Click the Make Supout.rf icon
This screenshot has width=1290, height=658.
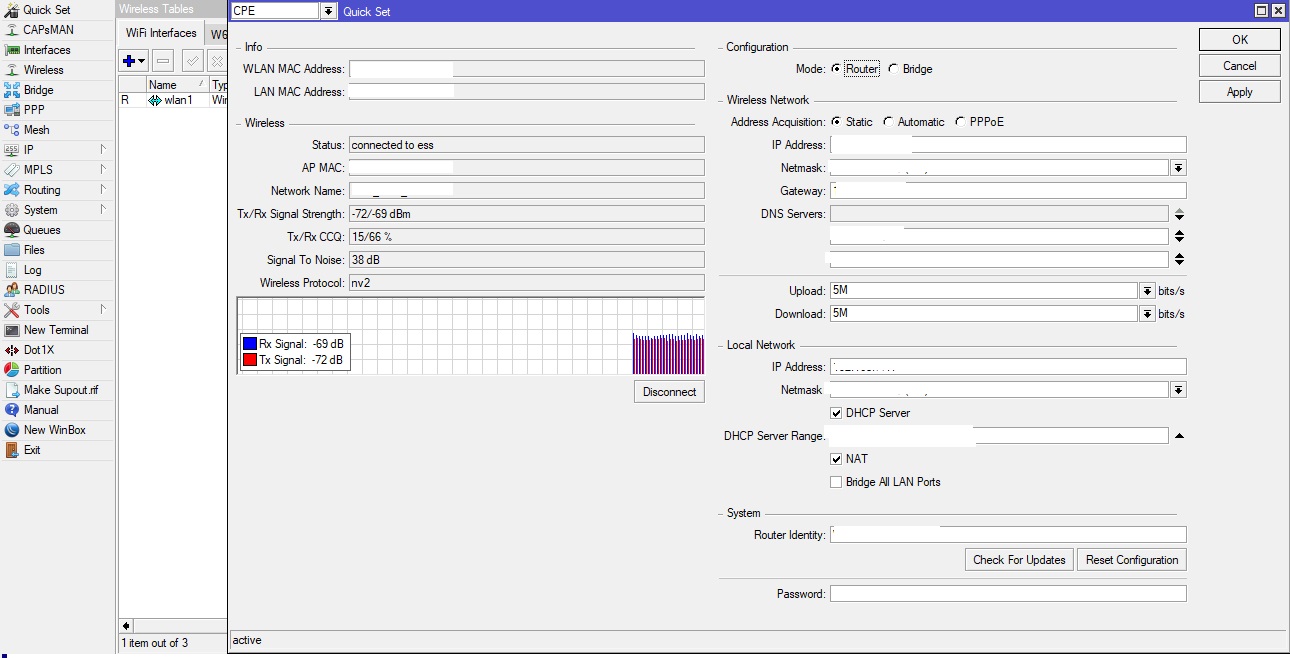[x=12, y=390]
